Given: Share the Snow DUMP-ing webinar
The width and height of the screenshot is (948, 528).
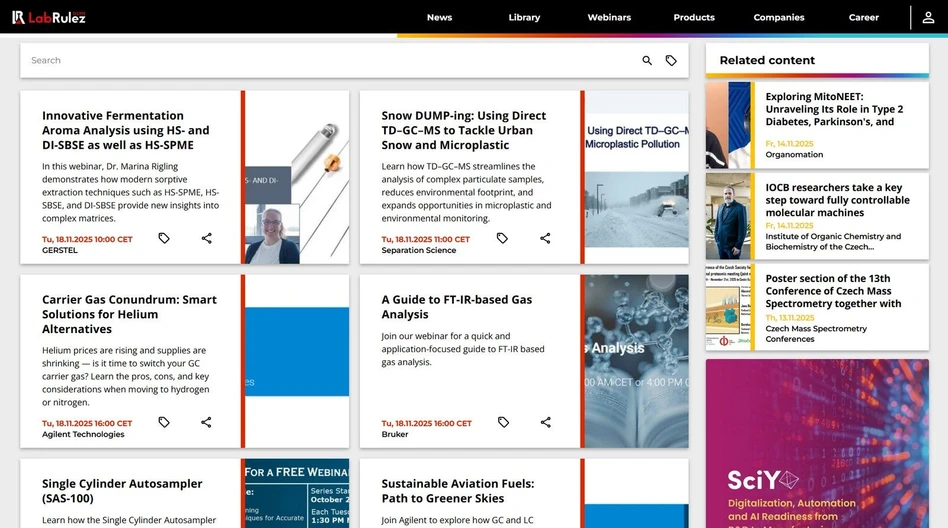Looking at the screenshot, I should [x=545, y=238].
